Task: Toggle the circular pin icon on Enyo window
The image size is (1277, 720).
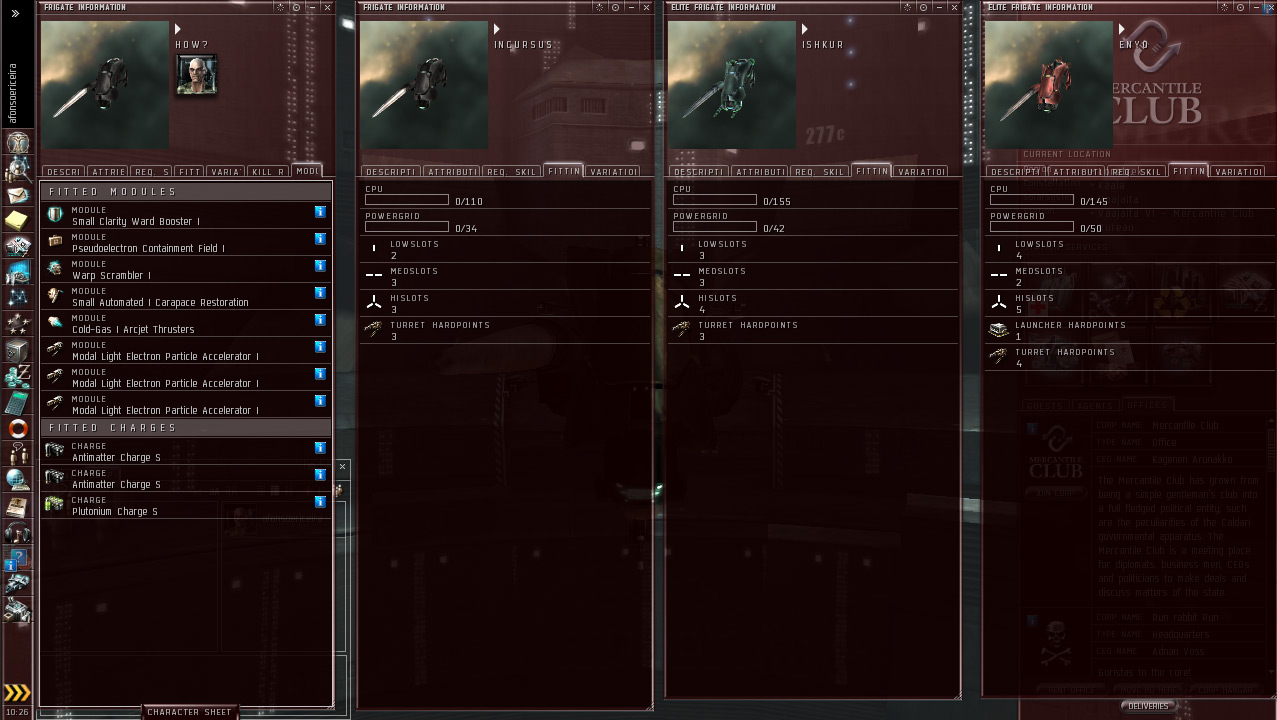Action: 1240,7
